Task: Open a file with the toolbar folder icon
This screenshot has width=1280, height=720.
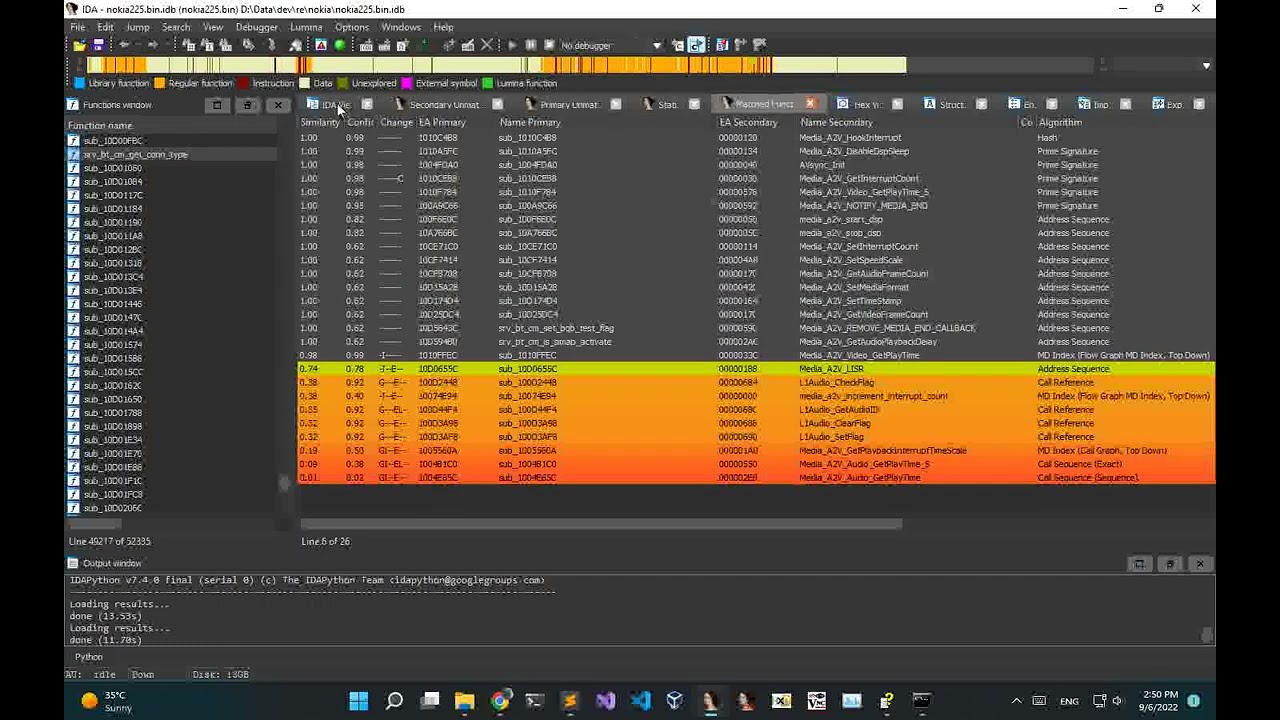Action: pyautogui.click(x=79, y=45)
